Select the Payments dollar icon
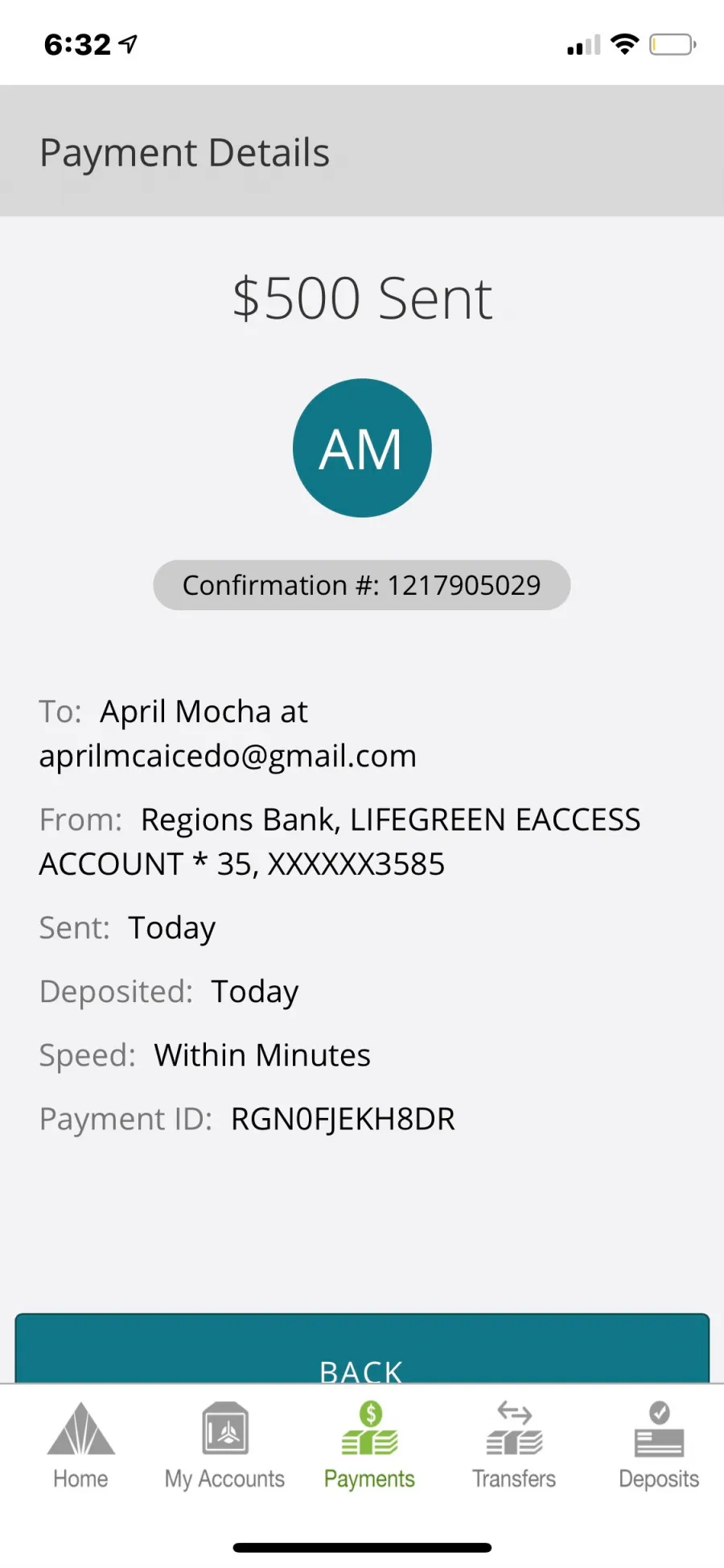Viewport: 724px width, 1568px height. pyautogui.click(x=370, y=1429)
